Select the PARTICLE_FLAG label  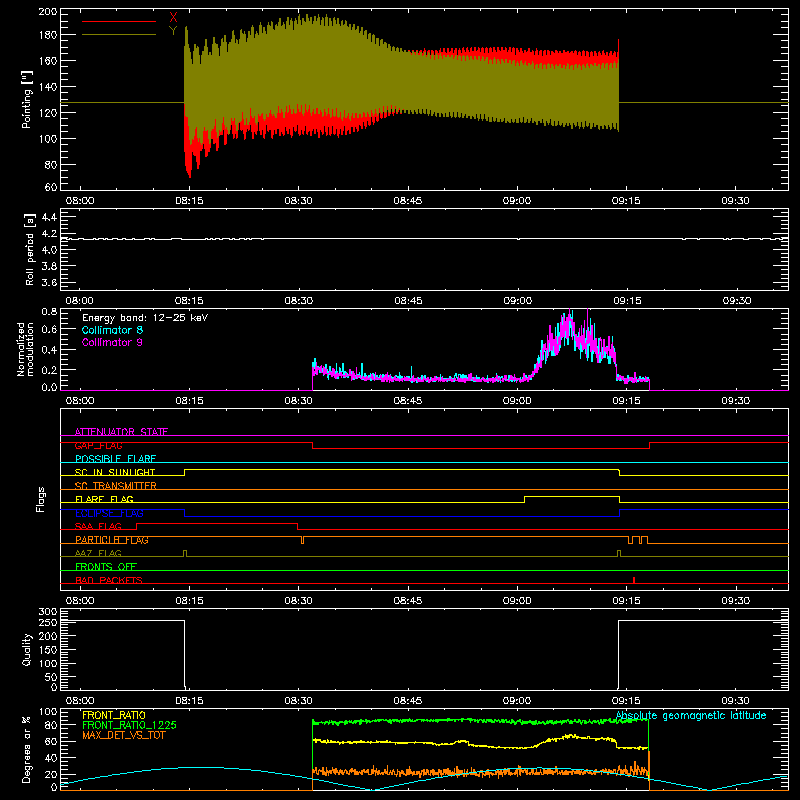[112, 540]
